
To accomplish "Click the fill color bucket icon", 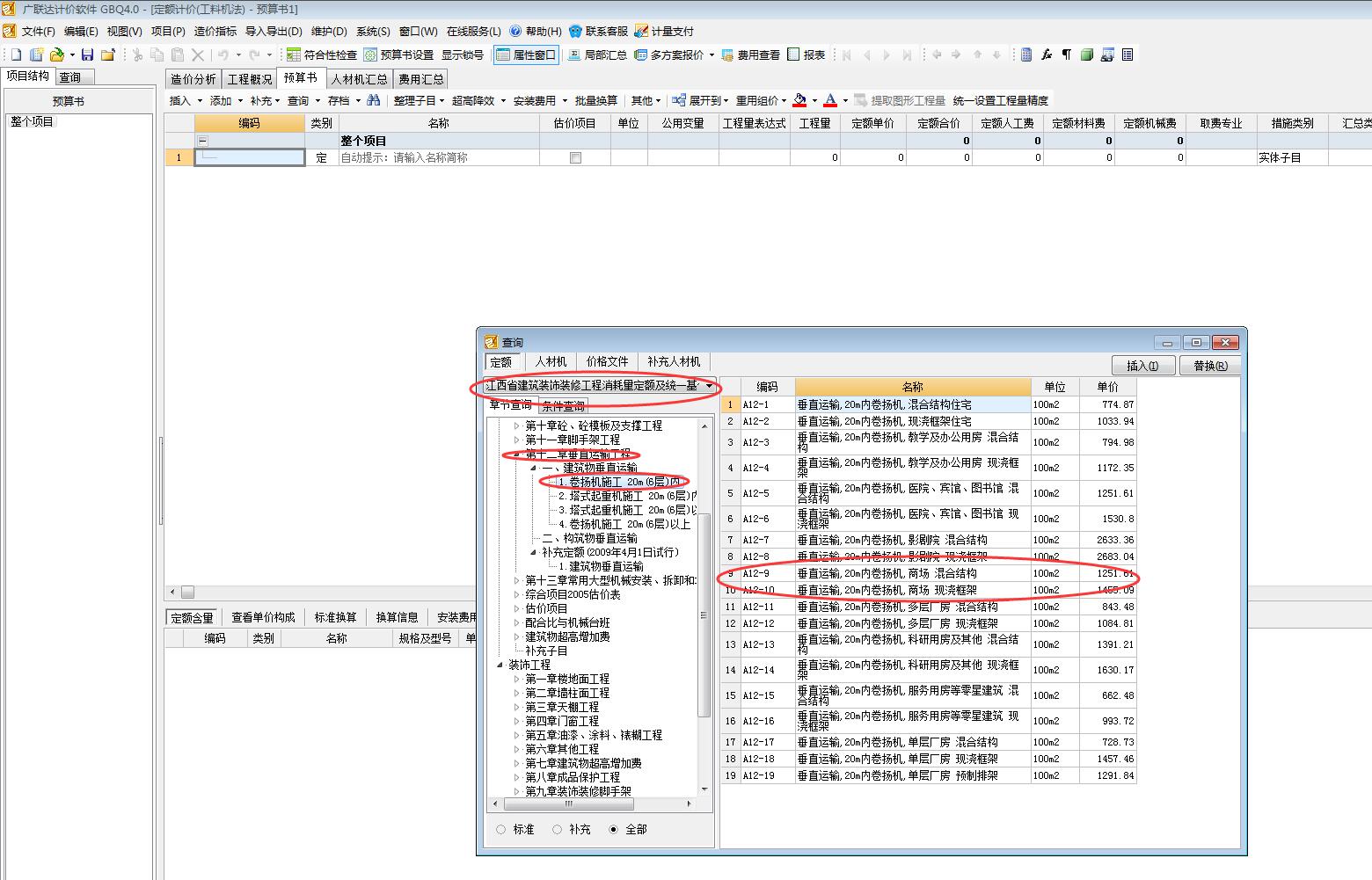I will pyautogui.click(x=799, y=100).
